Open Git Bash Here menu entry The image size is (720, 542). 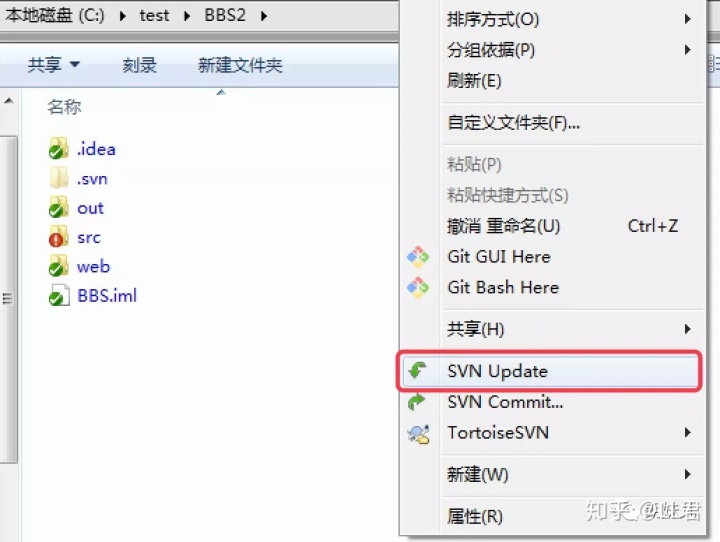click(x=553, y=288)
